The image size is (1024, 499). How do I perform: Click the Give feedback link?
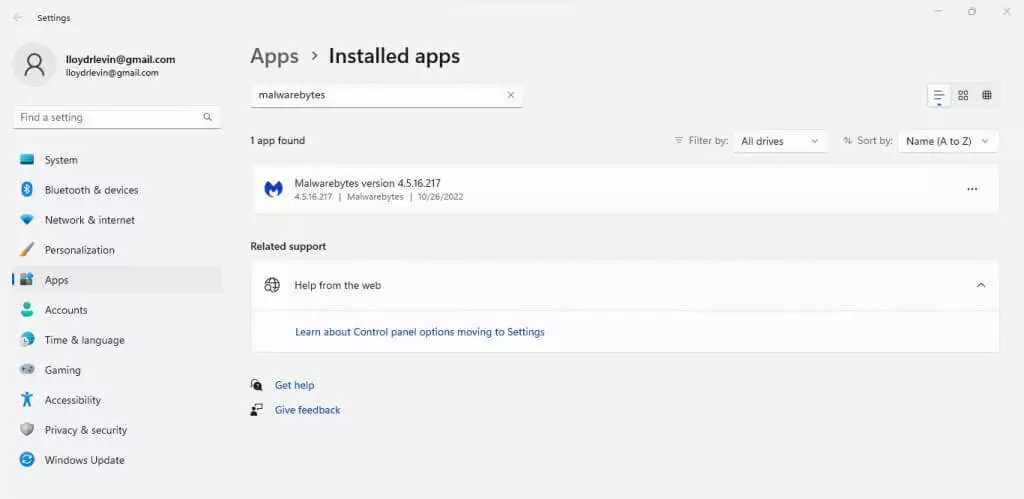(x=308, y=410)
